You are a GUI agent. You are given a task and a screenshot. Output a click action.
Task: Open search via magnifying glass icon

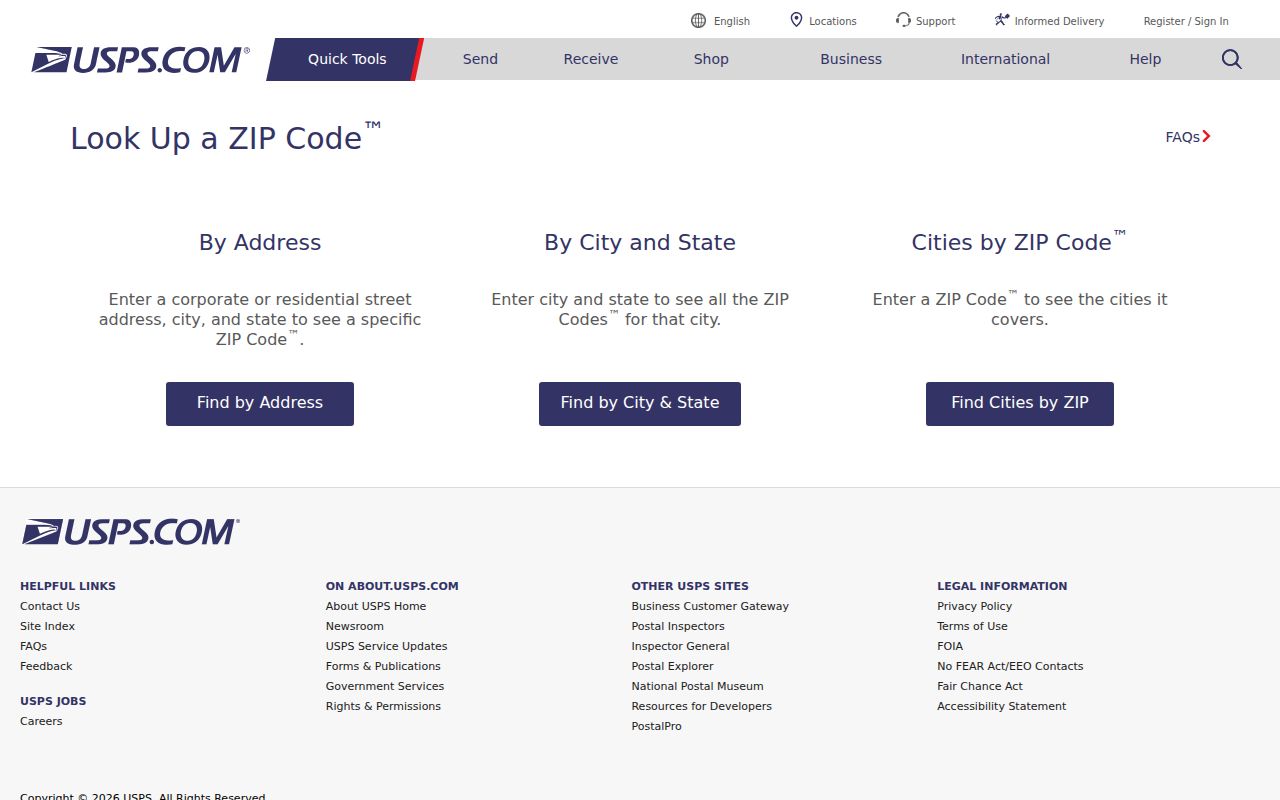[x=1232, y=59]
